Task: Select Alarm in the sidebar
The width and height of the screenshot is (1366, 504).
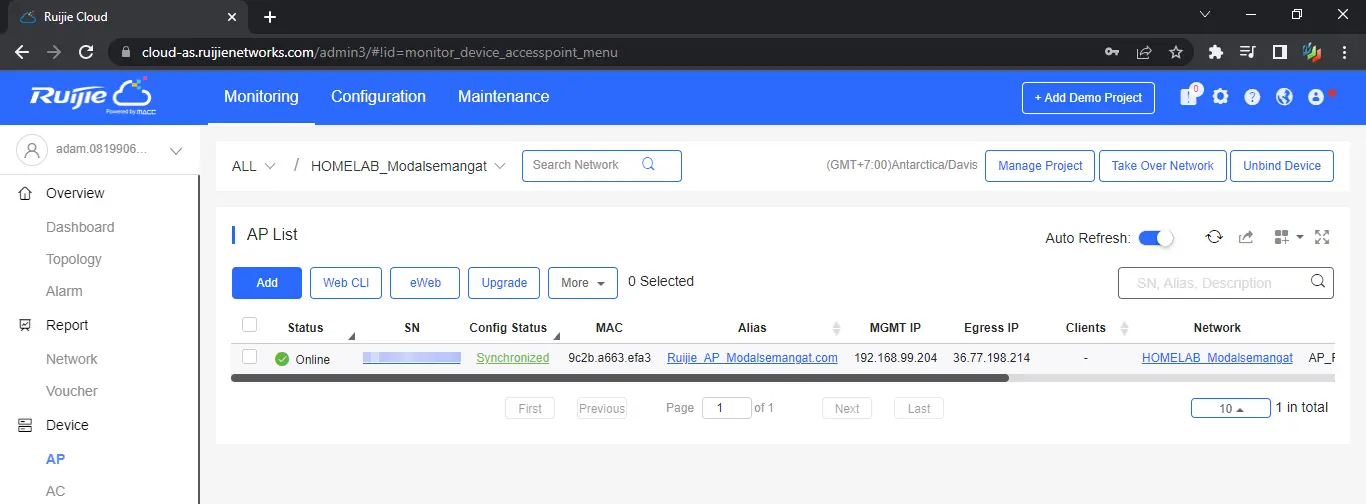Action: point(64,291)
